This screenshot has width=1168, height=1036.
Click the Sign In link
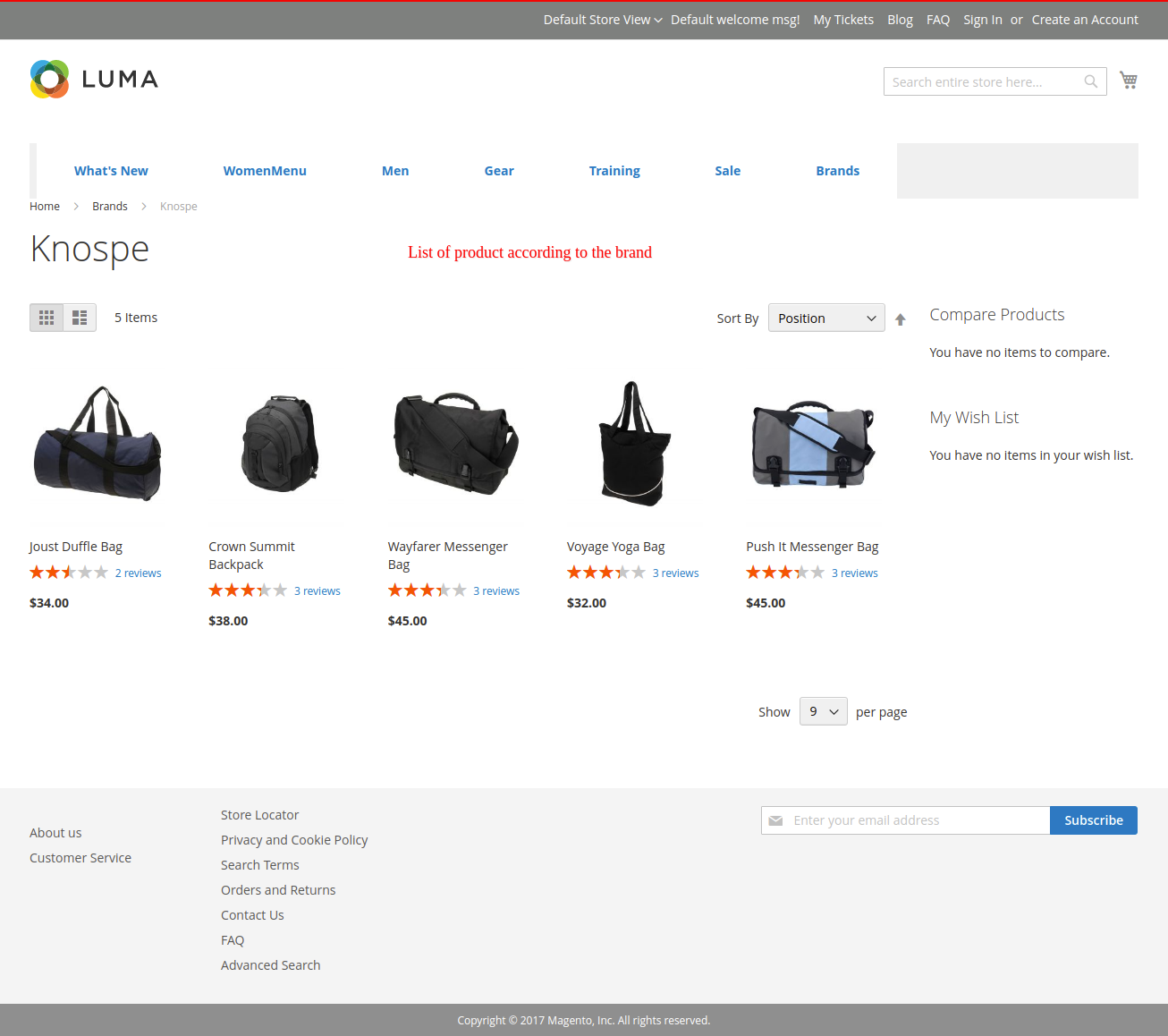click(x=982, y=20)
